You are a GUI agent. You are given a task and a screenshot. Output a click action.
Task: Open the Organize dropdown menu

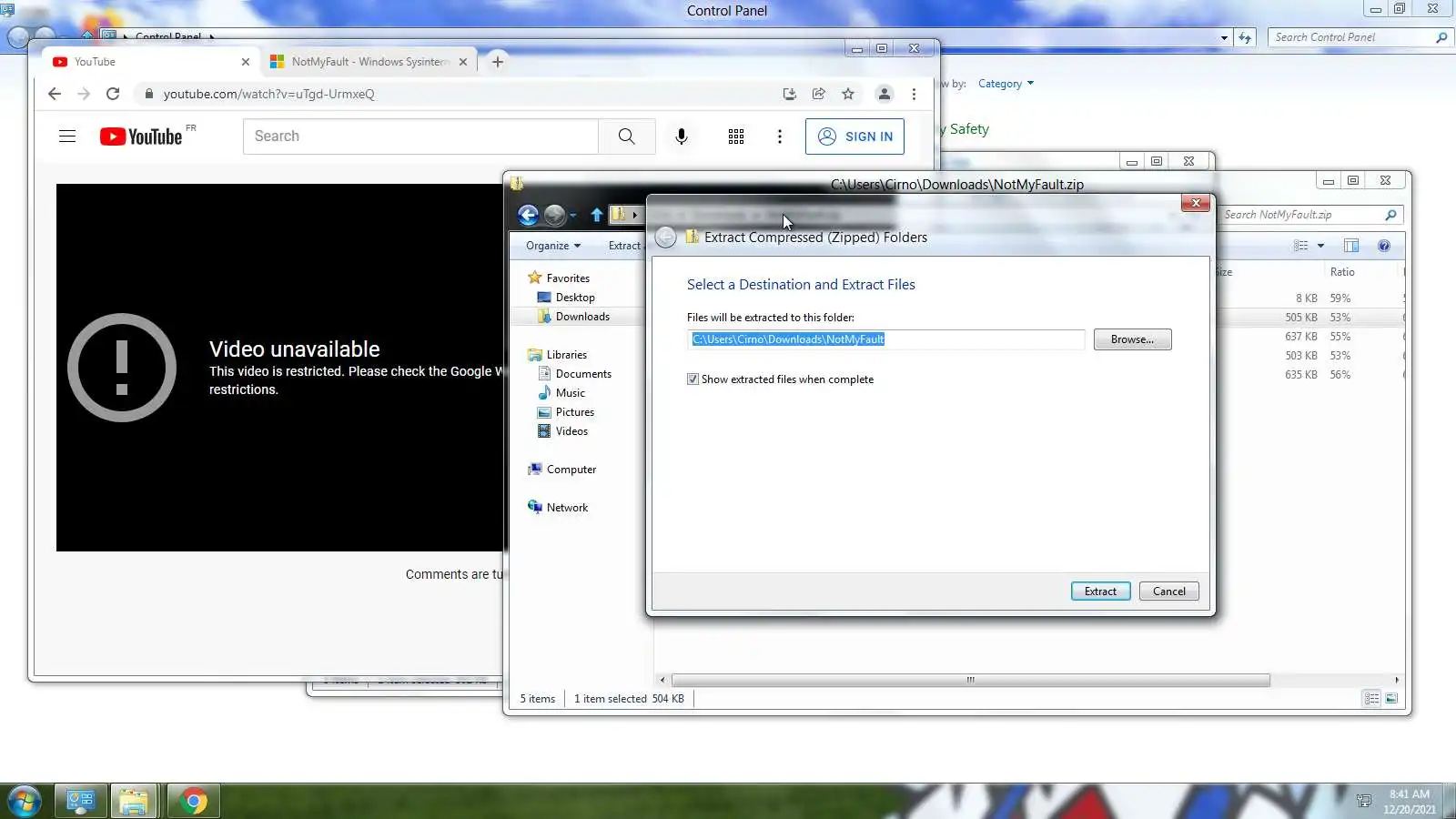point(553,246)
